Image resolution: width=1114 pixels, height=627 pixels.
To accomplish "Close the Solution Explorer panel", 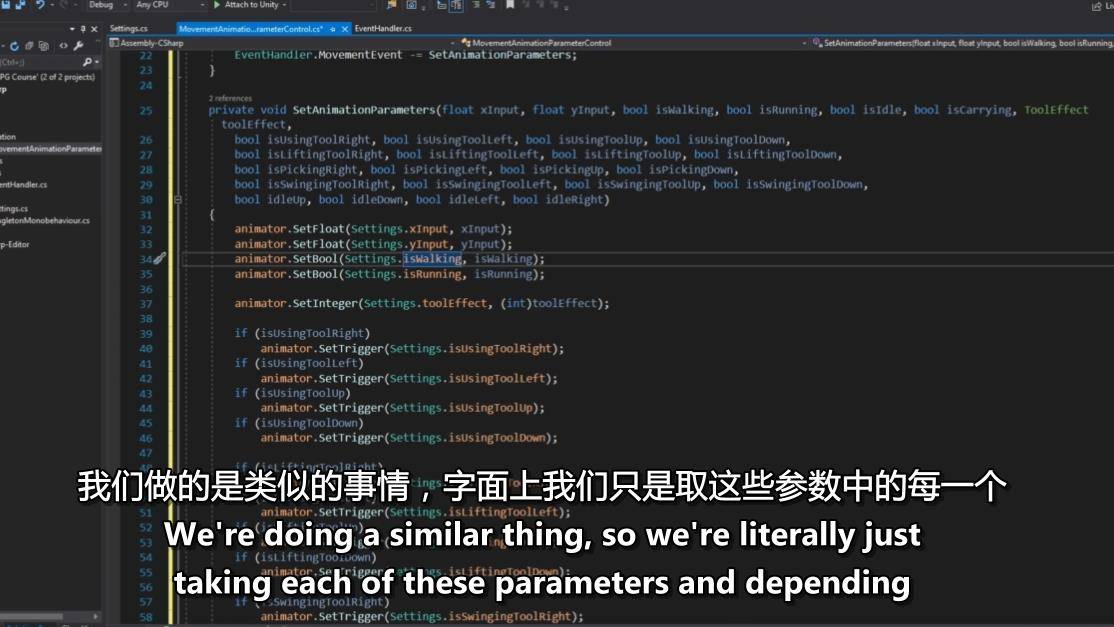I will [x=94, y=29].
